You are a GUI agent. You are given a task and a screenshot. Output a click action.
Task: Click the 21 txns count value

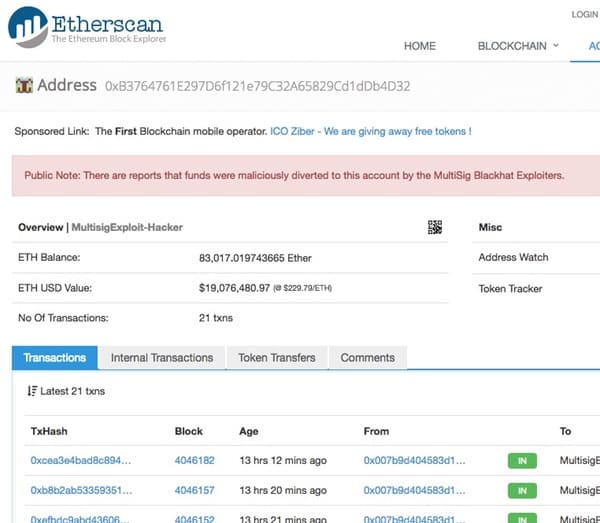pos(216,318)
